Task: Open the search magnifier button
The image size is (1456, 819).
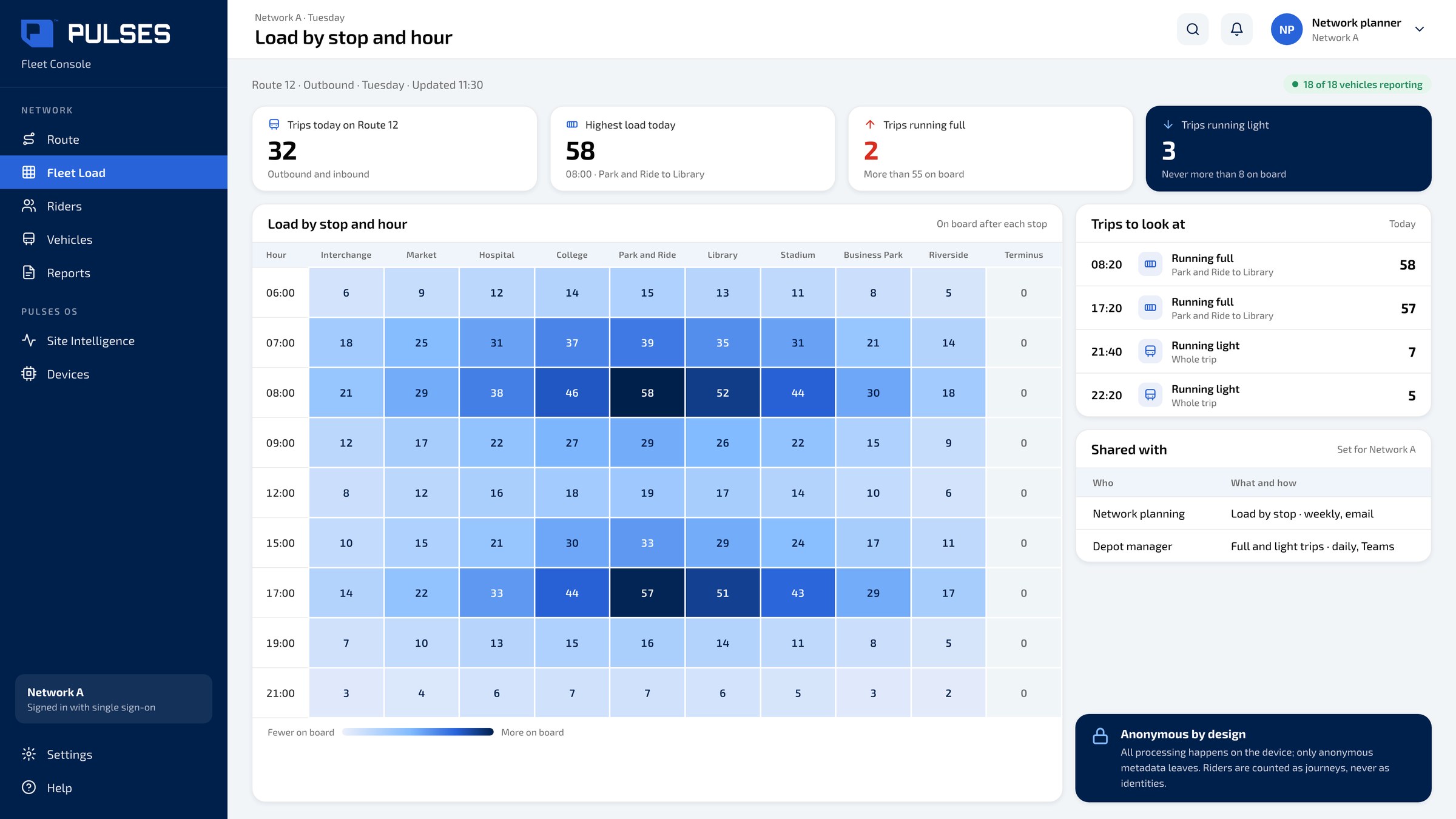Action: click(x=1193, y=29)
